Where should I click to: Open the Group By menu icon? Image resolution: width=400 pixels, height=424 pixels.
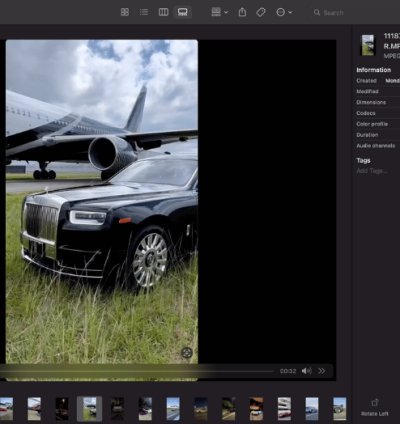[x=216, y=12]
